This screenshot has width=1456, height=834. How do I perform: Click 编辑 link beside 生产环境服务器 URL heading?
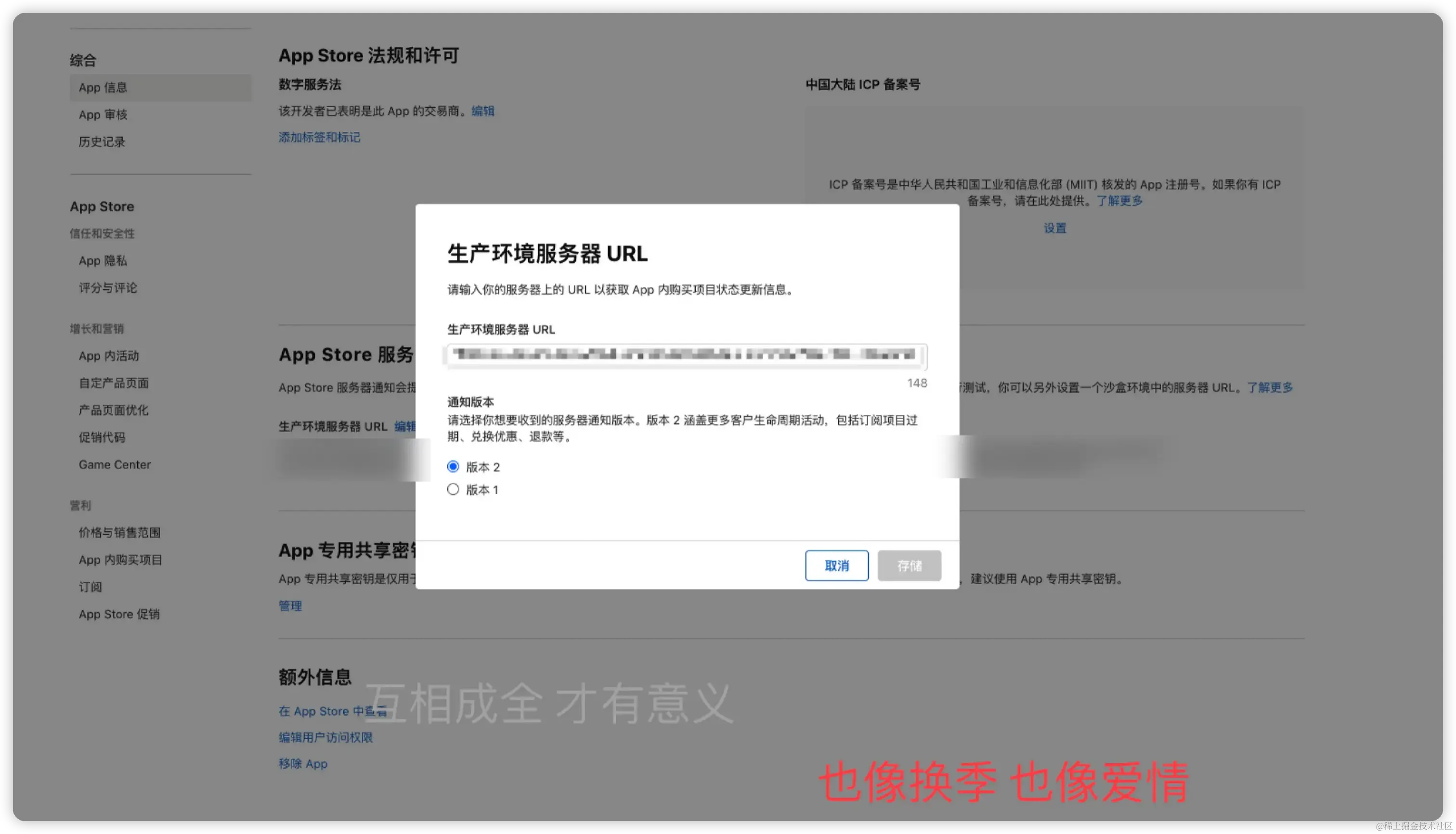pos(405,426)
